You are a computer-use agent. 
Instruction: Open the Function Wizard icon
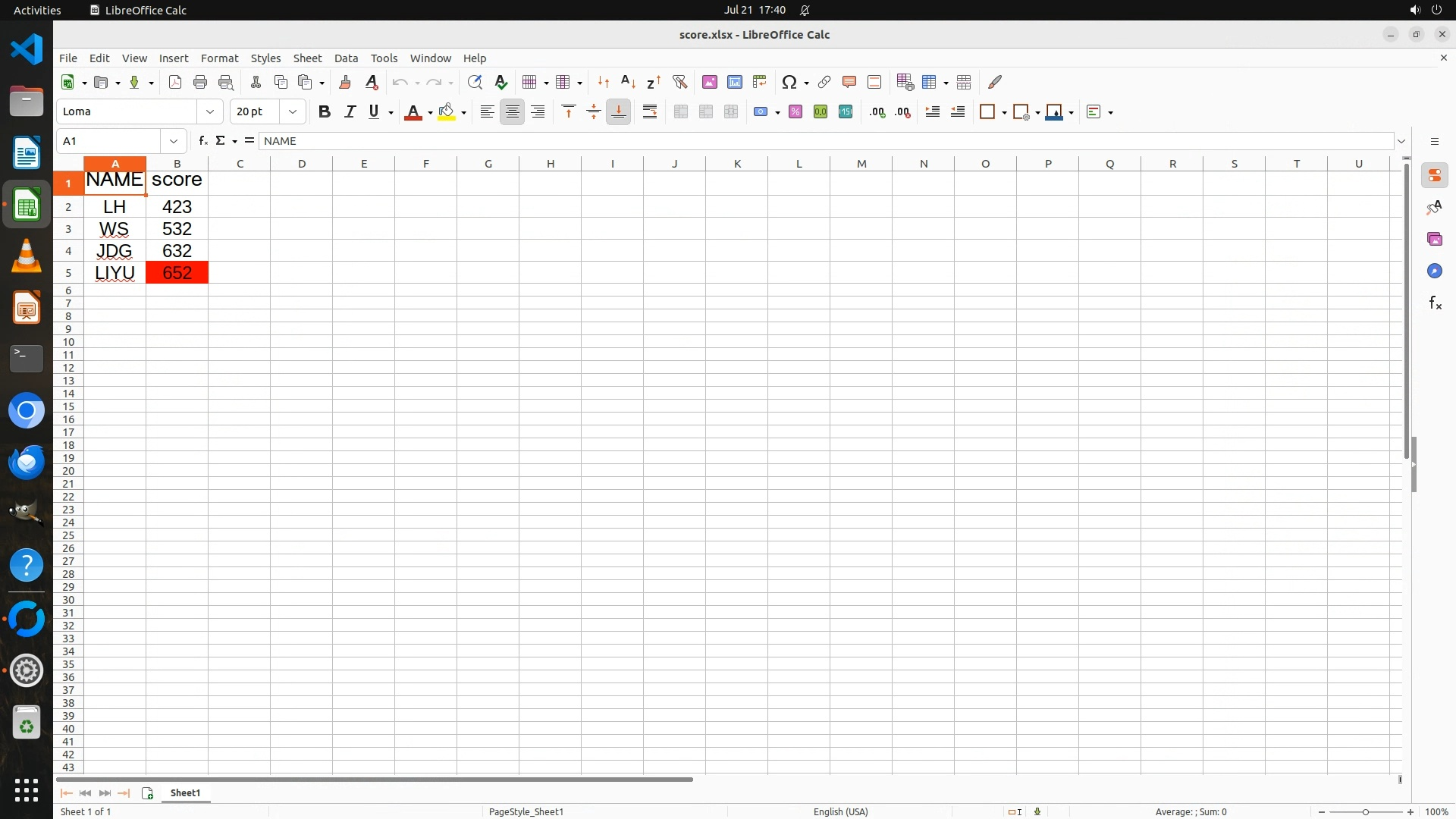[202, 141]
